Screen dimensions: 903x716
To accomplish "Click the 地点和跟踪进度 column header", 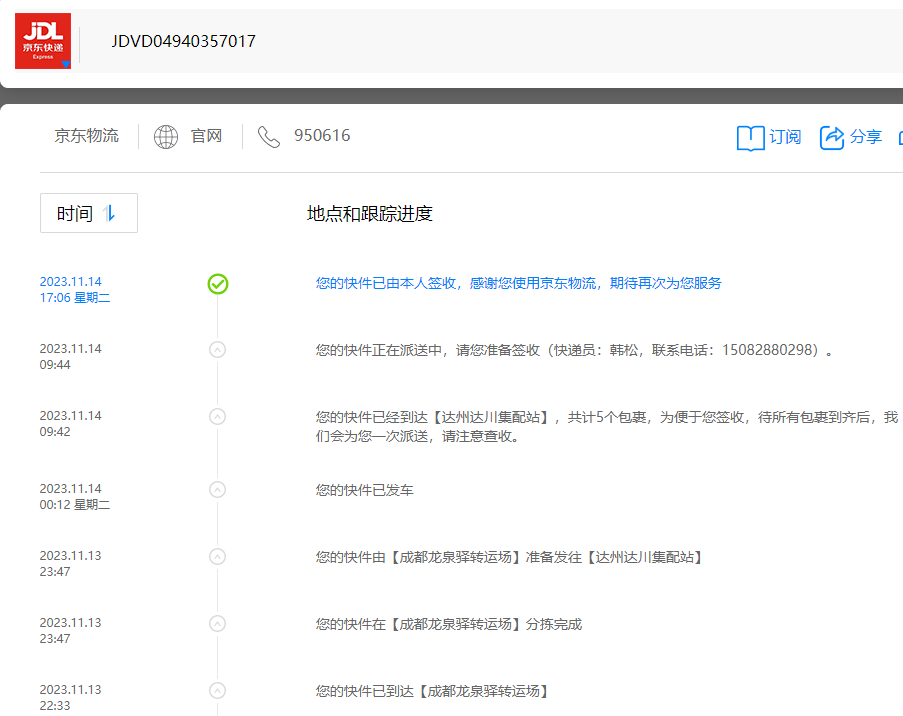I will tap(369, 214).
